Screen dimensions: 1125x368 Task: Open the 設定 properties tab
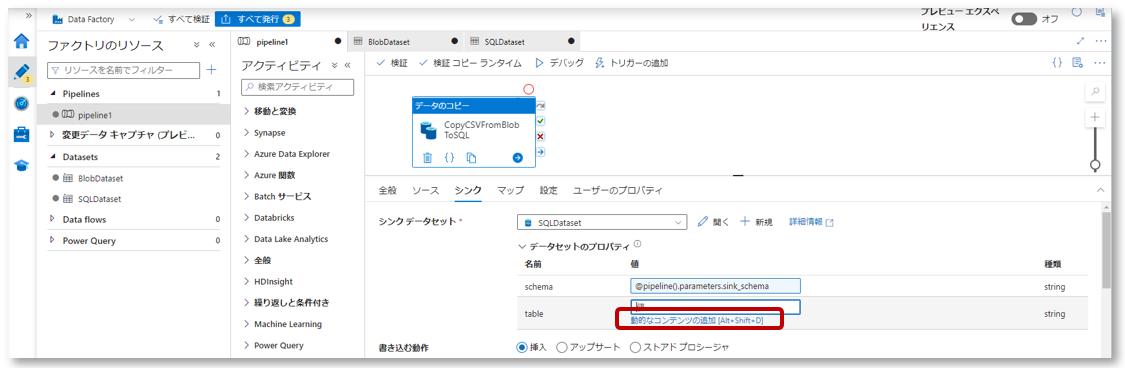[548, 191]
